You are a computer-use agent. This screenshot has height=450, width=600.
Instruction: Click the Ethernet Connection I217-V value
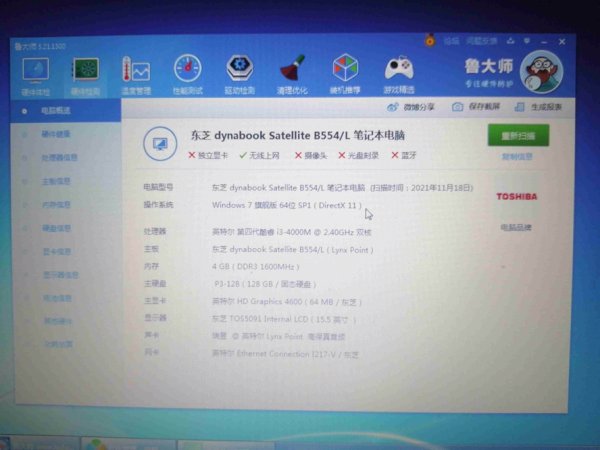coord(285,354)
